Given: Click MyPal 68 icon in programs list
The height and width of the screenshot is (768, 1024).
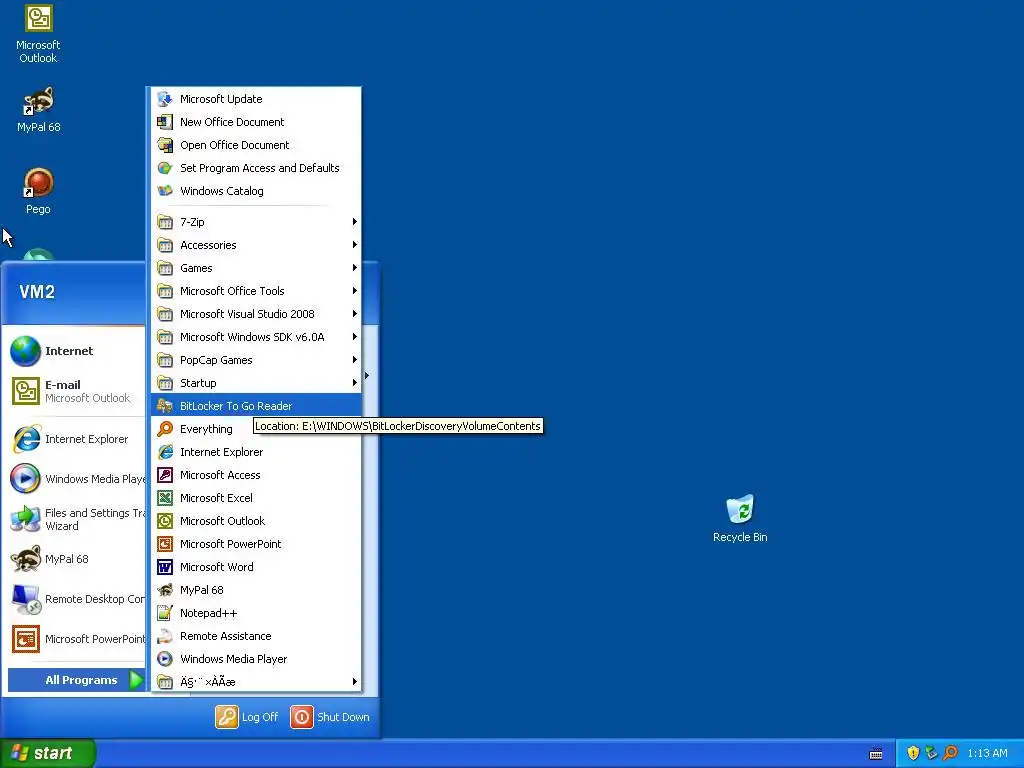Looking at the screenshot, I should pyautogui.click(x=165, y=590).
